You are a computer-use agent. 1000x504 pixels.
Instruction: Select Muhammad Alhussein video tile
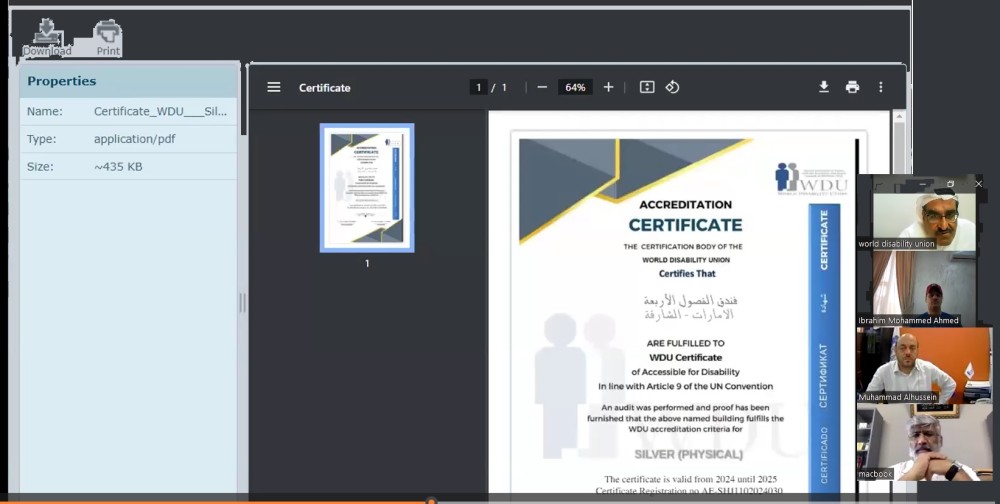point(924,365)
